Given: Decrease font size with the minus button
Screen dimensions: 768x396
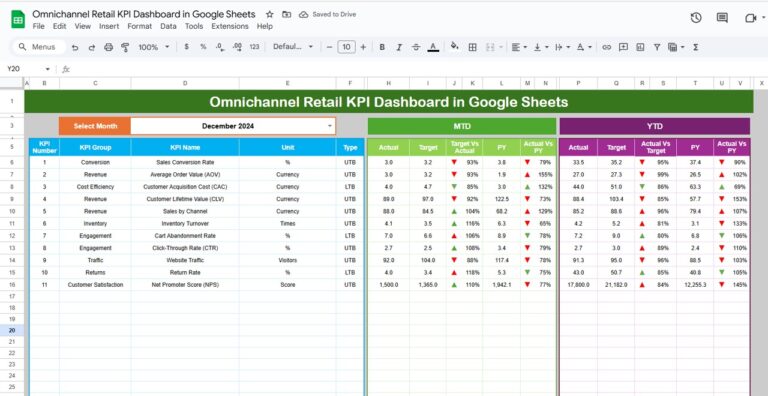Looking at the screenshot, I should click(330, 47).
